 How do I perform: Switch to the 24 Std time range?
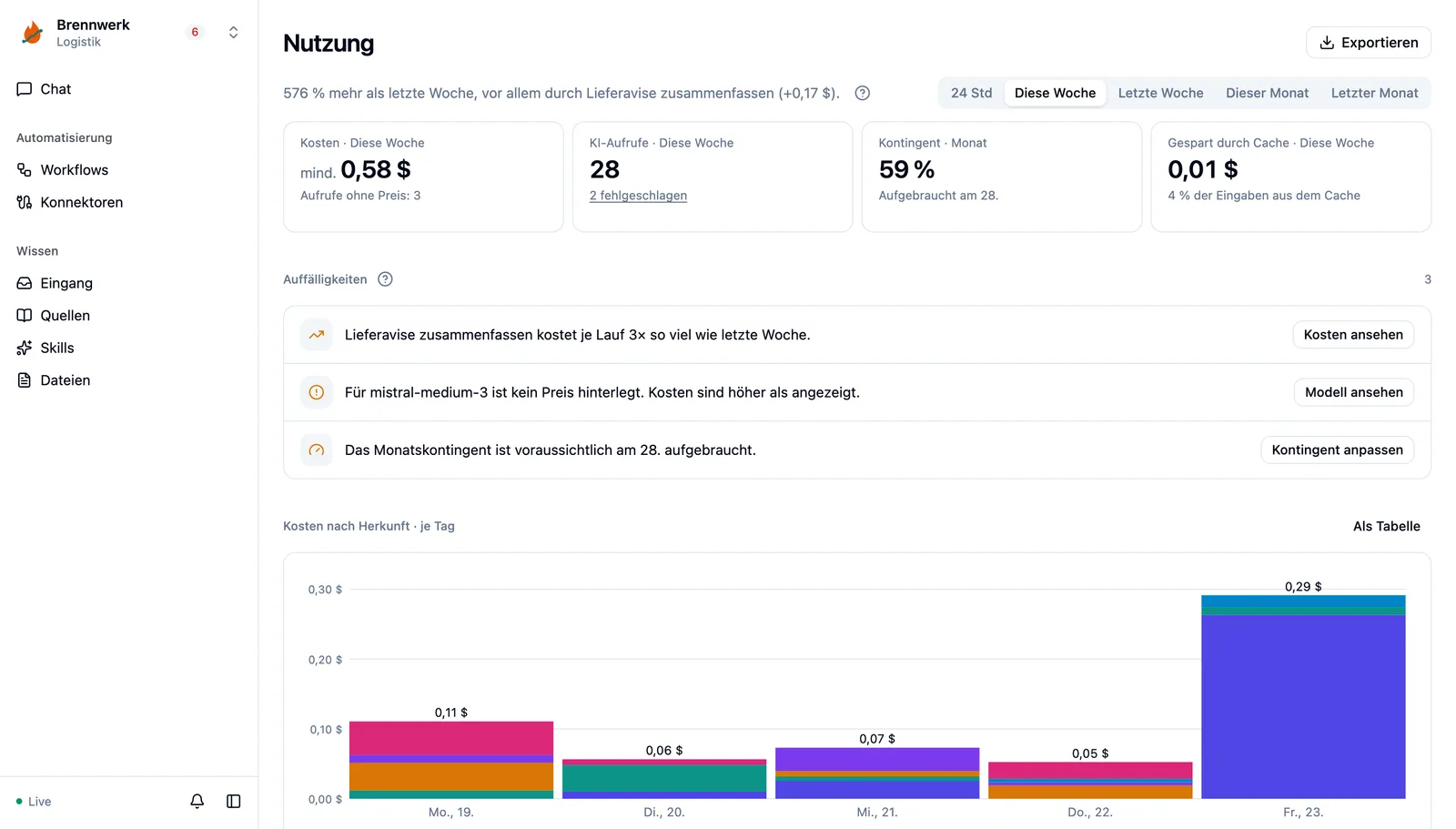coord(971,93)
